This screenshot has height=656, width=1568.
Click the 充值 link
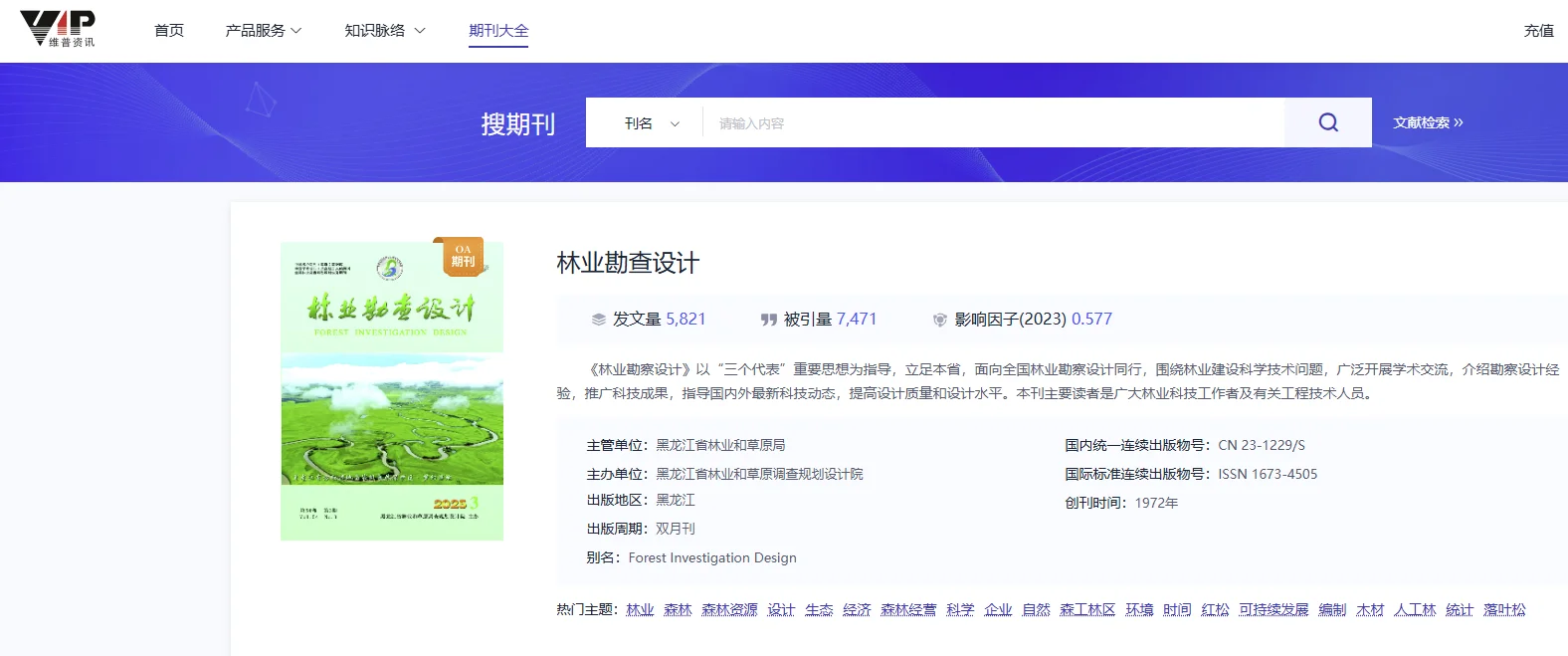[x=1539, y=31]
